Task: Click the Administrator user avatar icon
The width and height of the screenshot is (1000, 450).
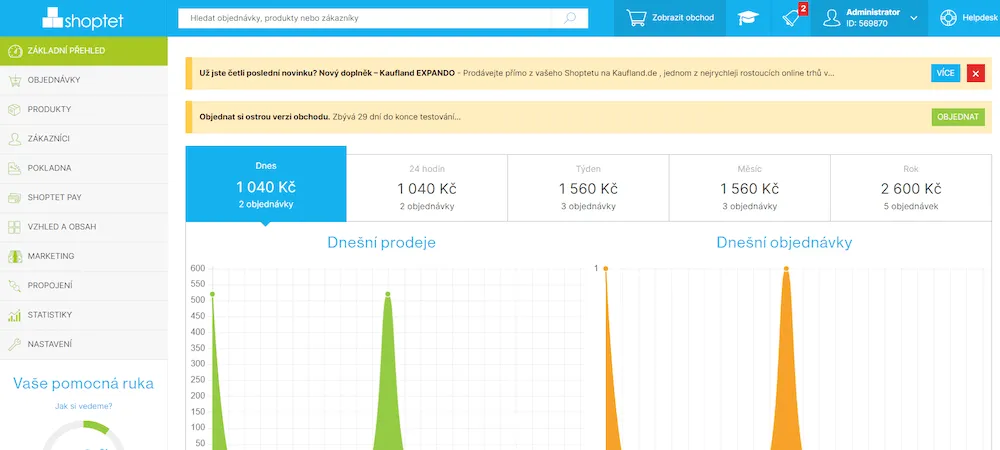Action: [x=831, y=18]
